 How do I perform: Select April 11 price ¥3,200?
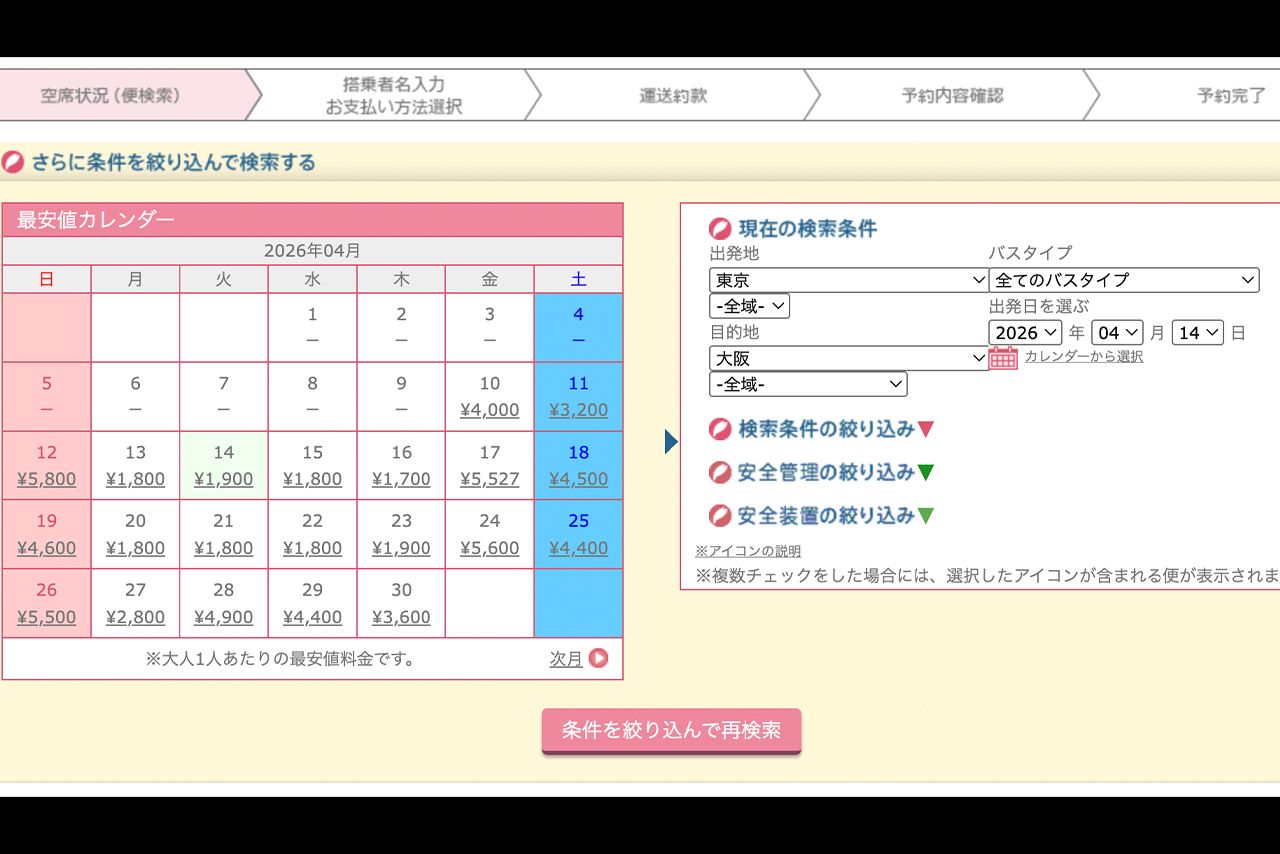(578, 410)
